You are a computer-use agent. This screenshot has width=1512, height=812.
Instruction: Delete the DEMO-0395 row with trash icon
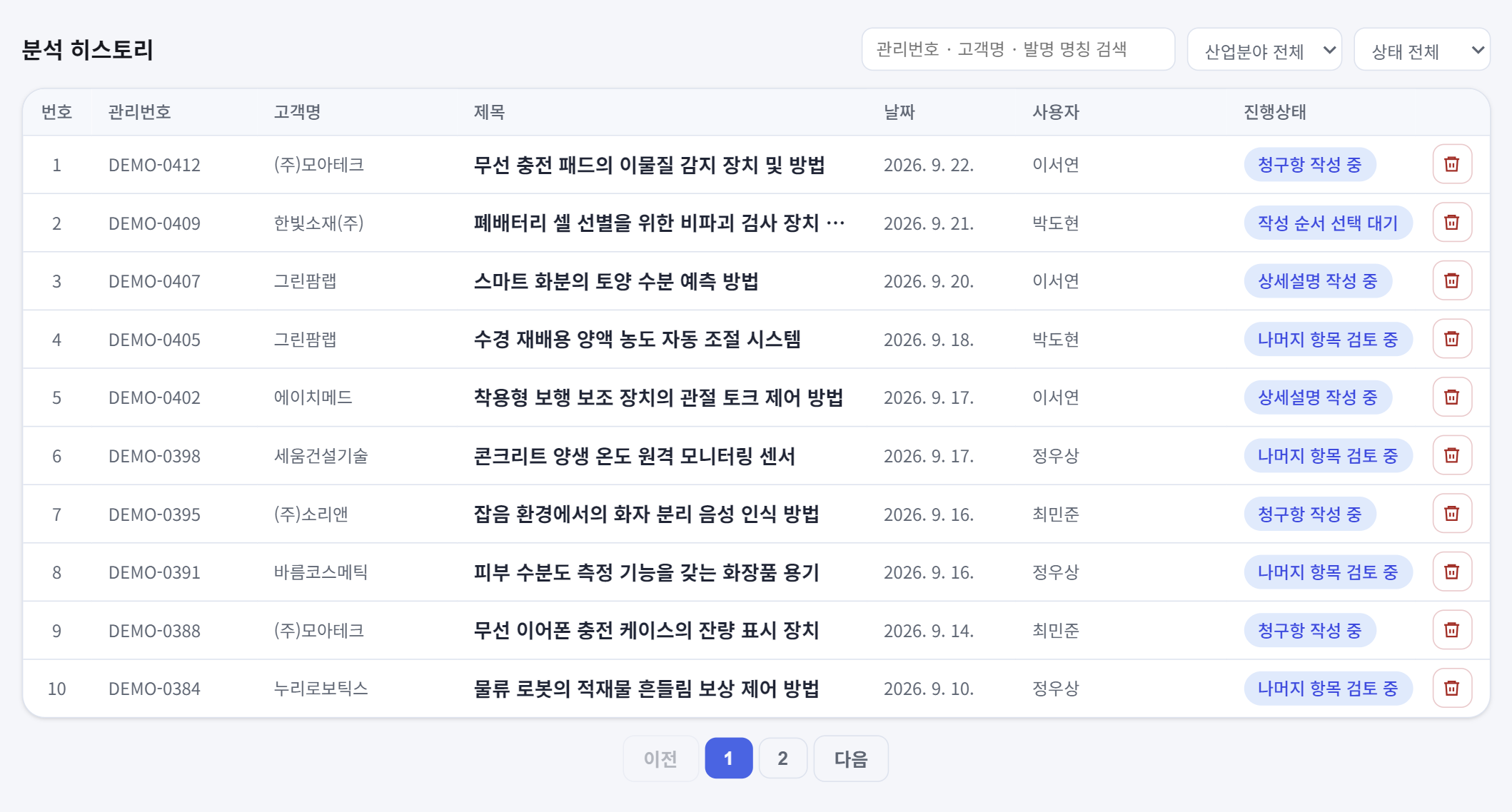(x=1452, y=514)
